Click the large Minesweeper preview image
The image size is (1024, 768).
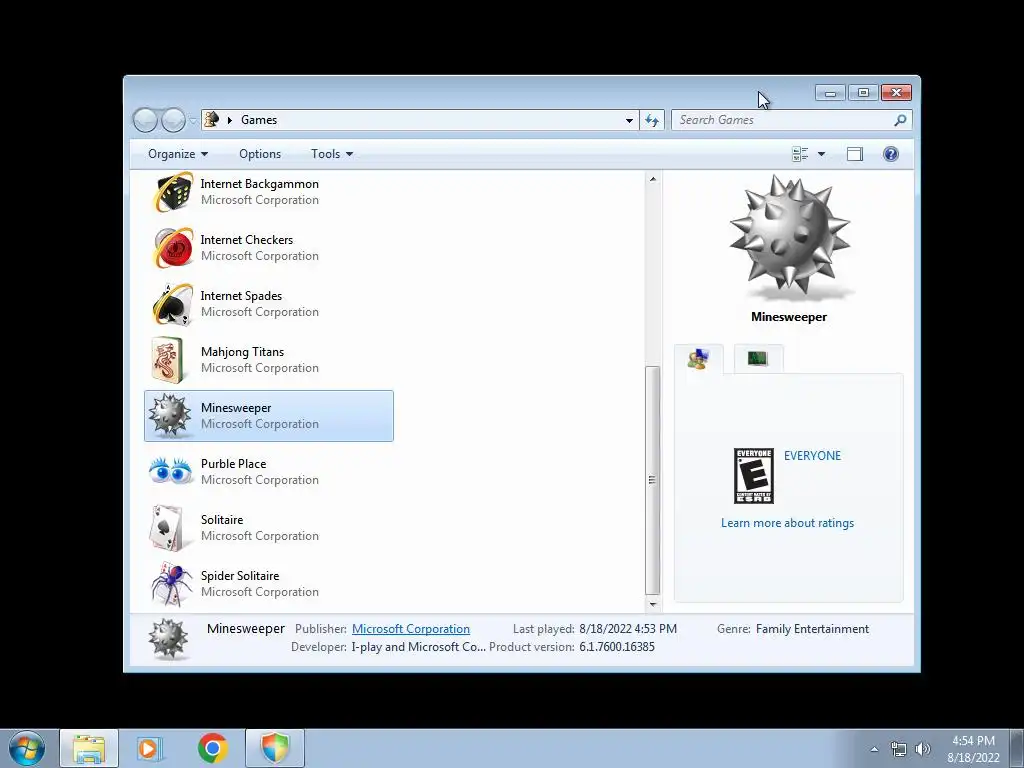[x=789, y=236]
